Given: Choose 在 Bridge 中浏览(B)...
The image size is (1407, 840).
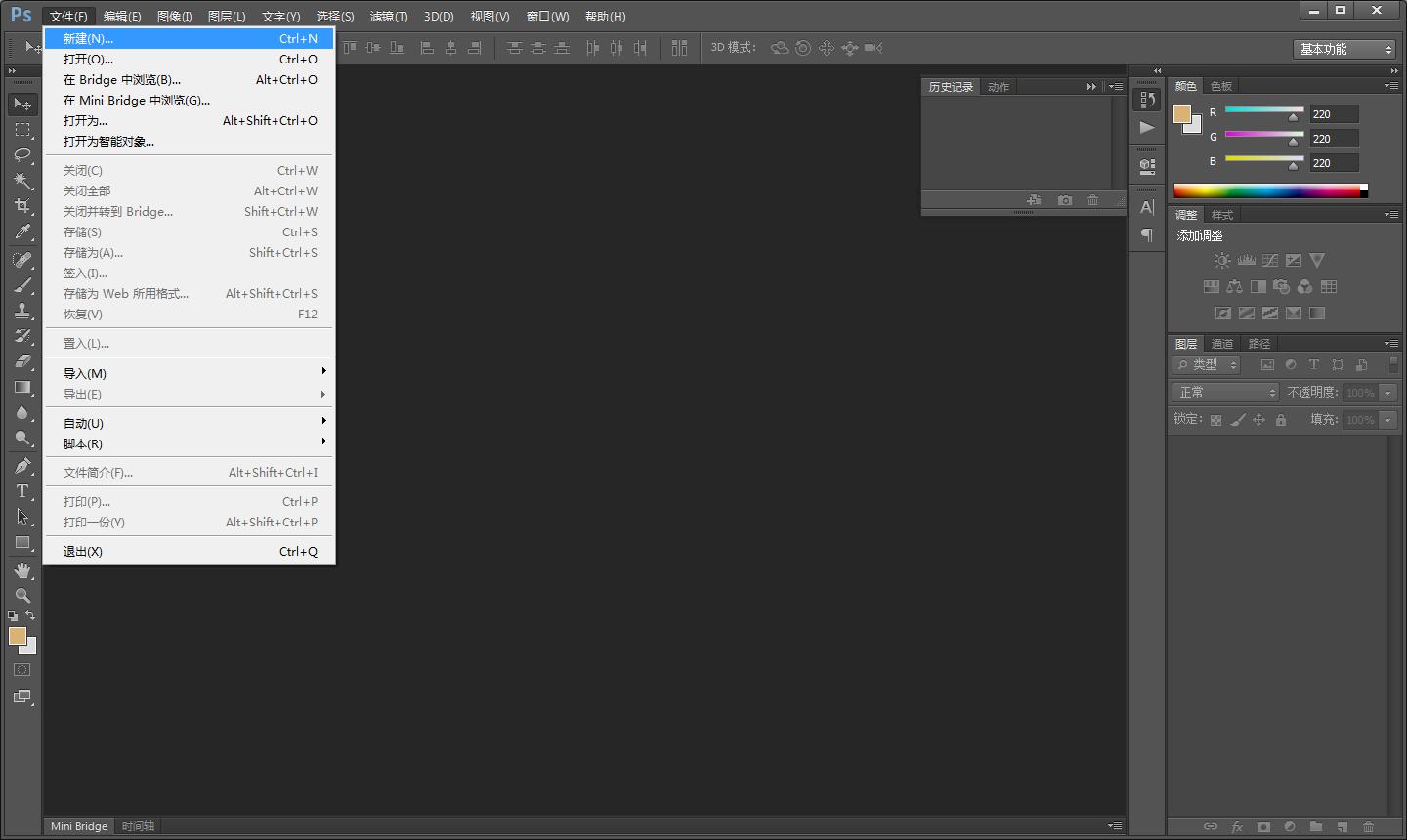Looking at the screenshot, I should (190, 80).
